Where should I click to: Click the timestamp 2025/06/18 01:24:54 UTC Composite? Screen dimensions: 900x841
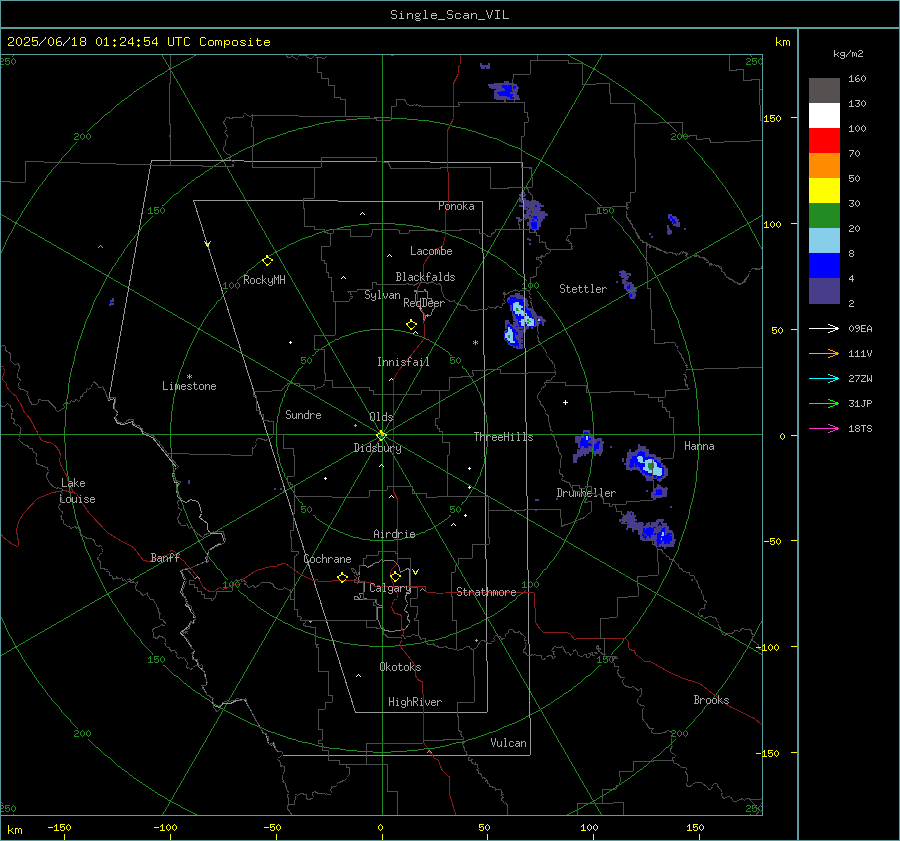click(139, 42)
